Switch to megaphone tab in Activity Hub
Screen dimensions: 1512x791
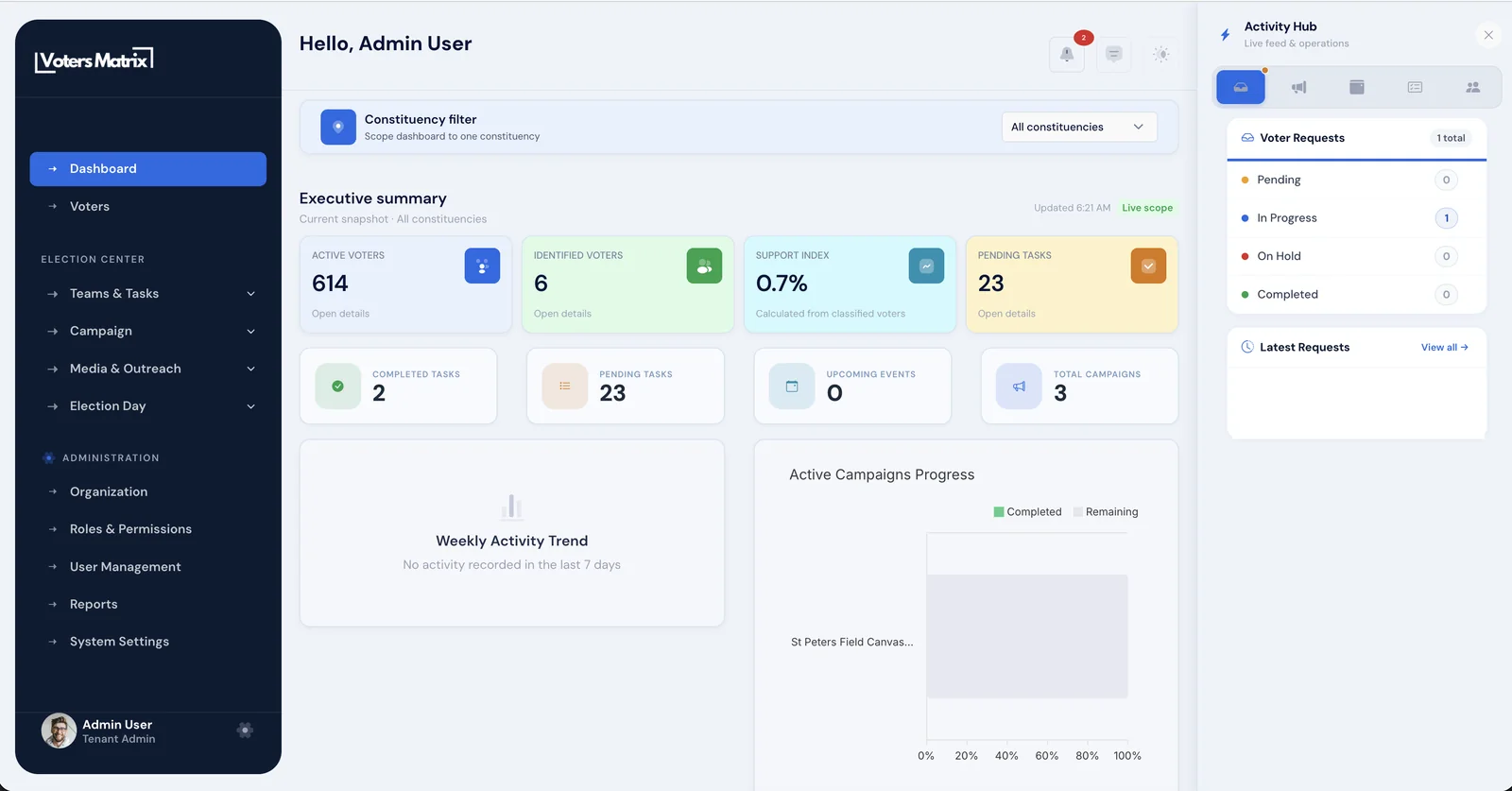click(x=1299, y=87)
